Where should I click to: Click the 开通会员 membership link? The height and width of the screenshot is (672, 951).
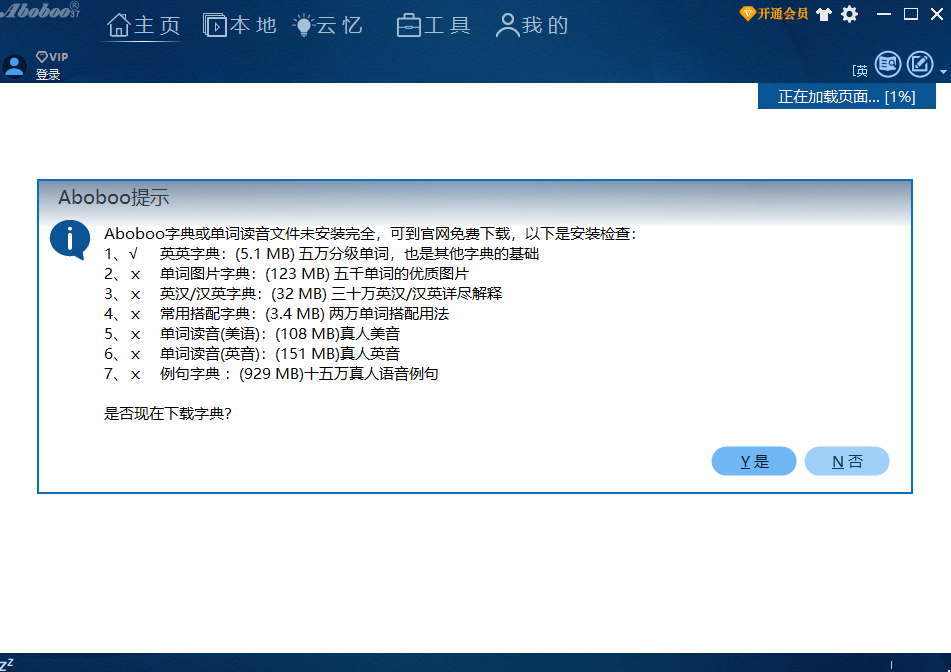point(775,13)
